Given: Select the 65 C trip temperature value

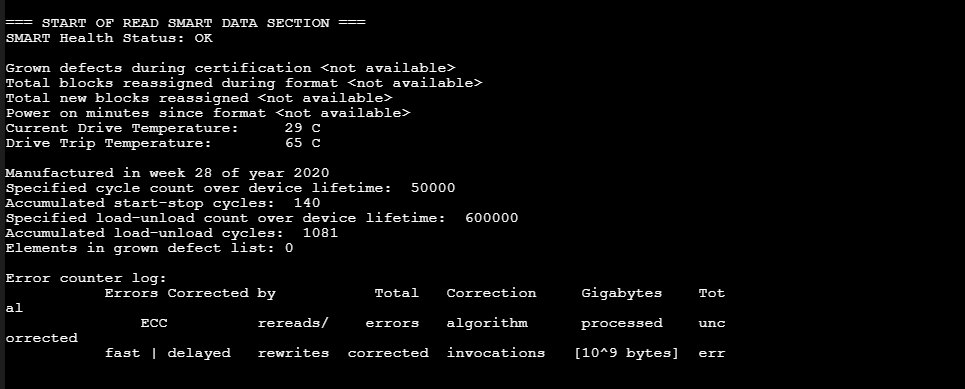Looking at the screenshot, I should tap(302, 143).
